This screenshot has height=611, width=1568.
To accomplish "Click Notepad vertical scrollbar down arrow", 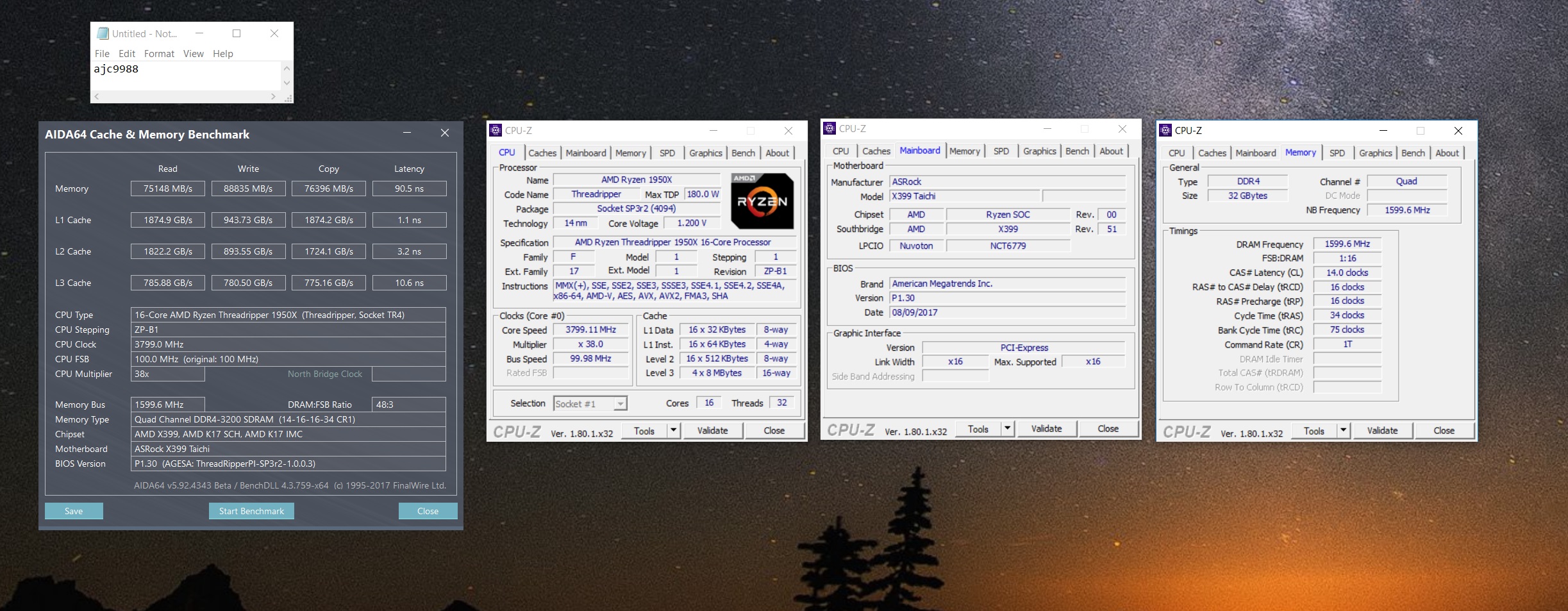I will 287,83.
